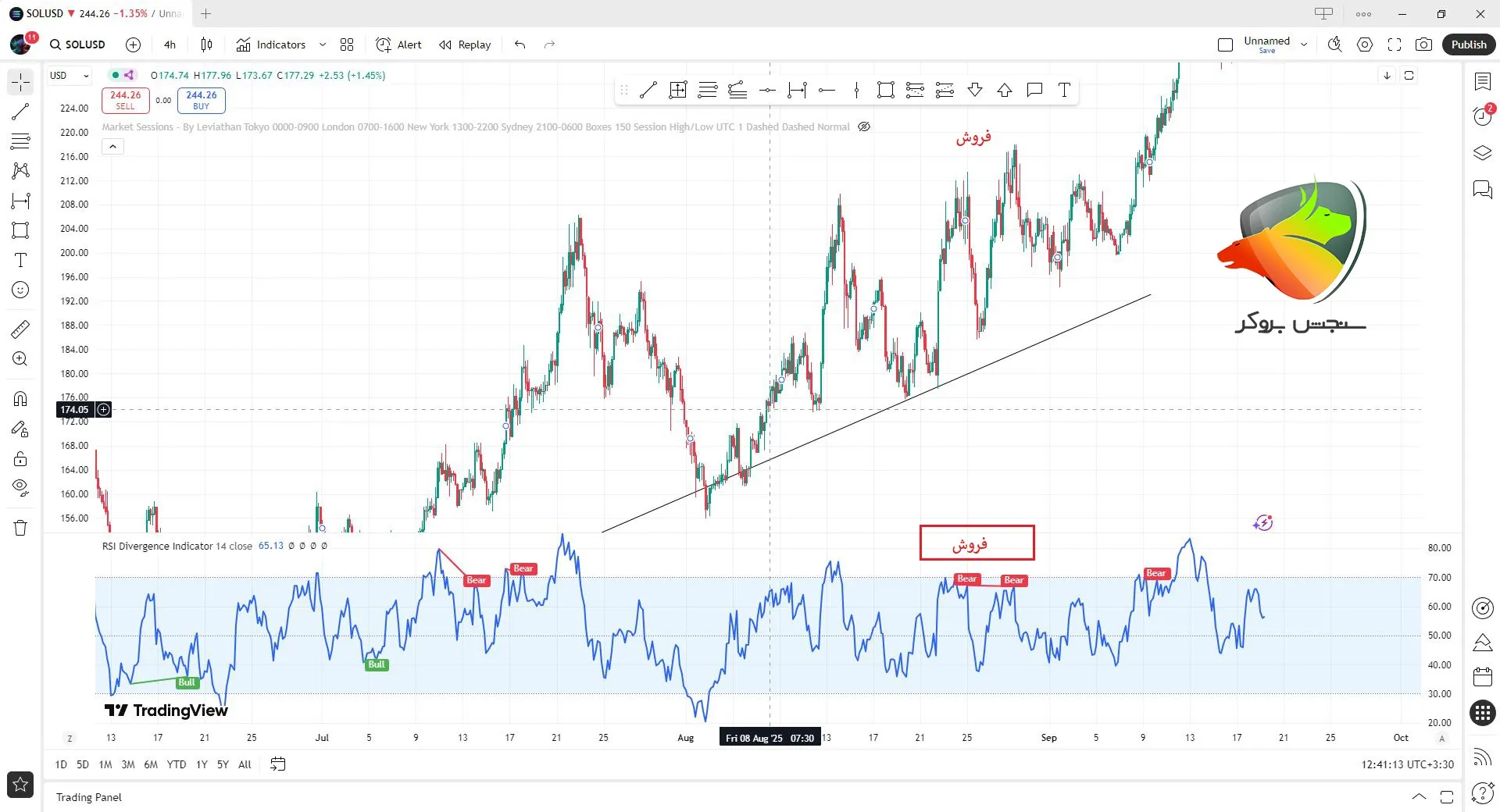Click the SOLUSD symbol search field
Screen dimensions: 1500x812
click(78, 45)
